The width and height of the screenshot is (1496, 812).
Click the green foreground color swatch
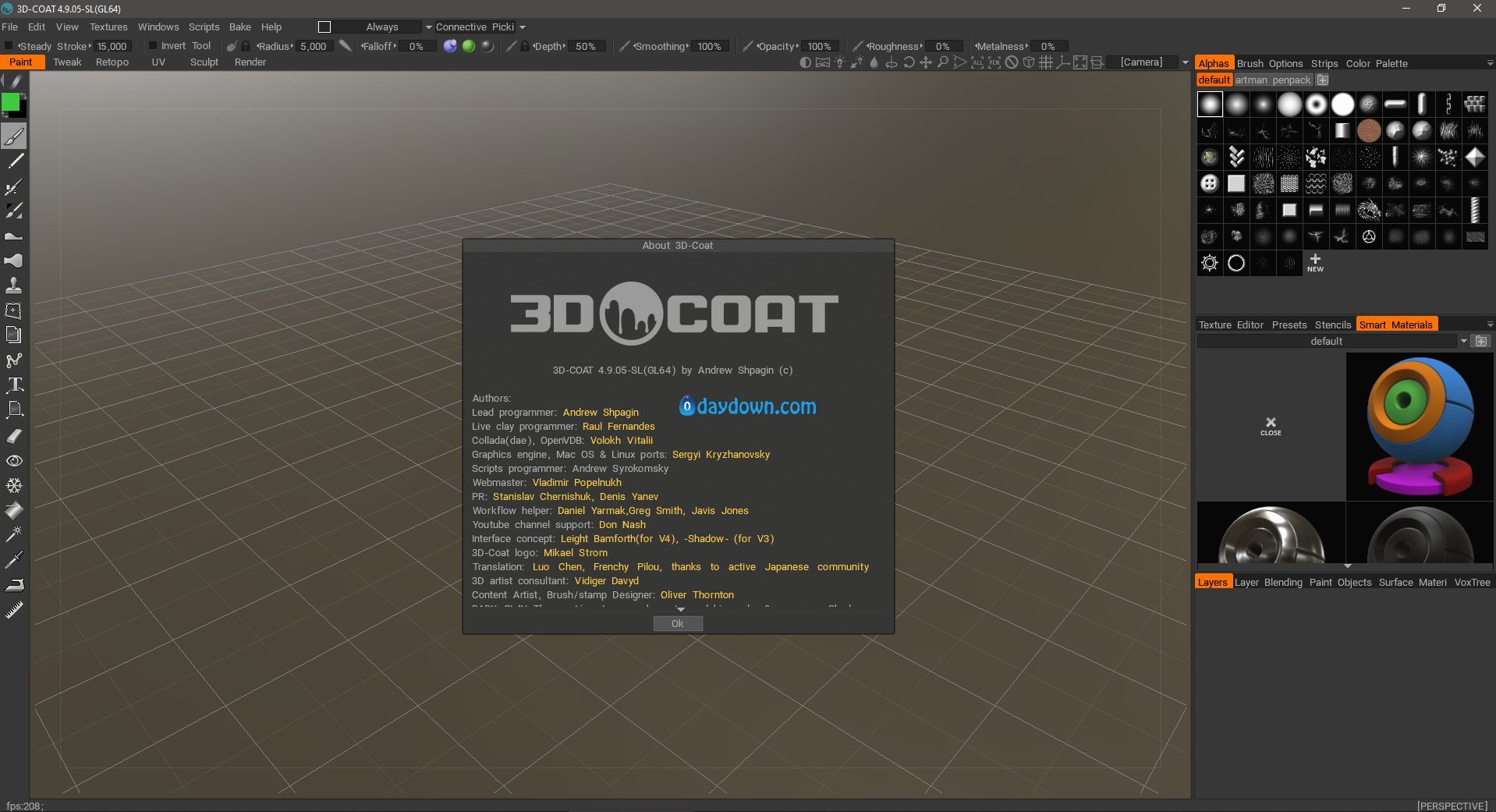coord(10,102)
